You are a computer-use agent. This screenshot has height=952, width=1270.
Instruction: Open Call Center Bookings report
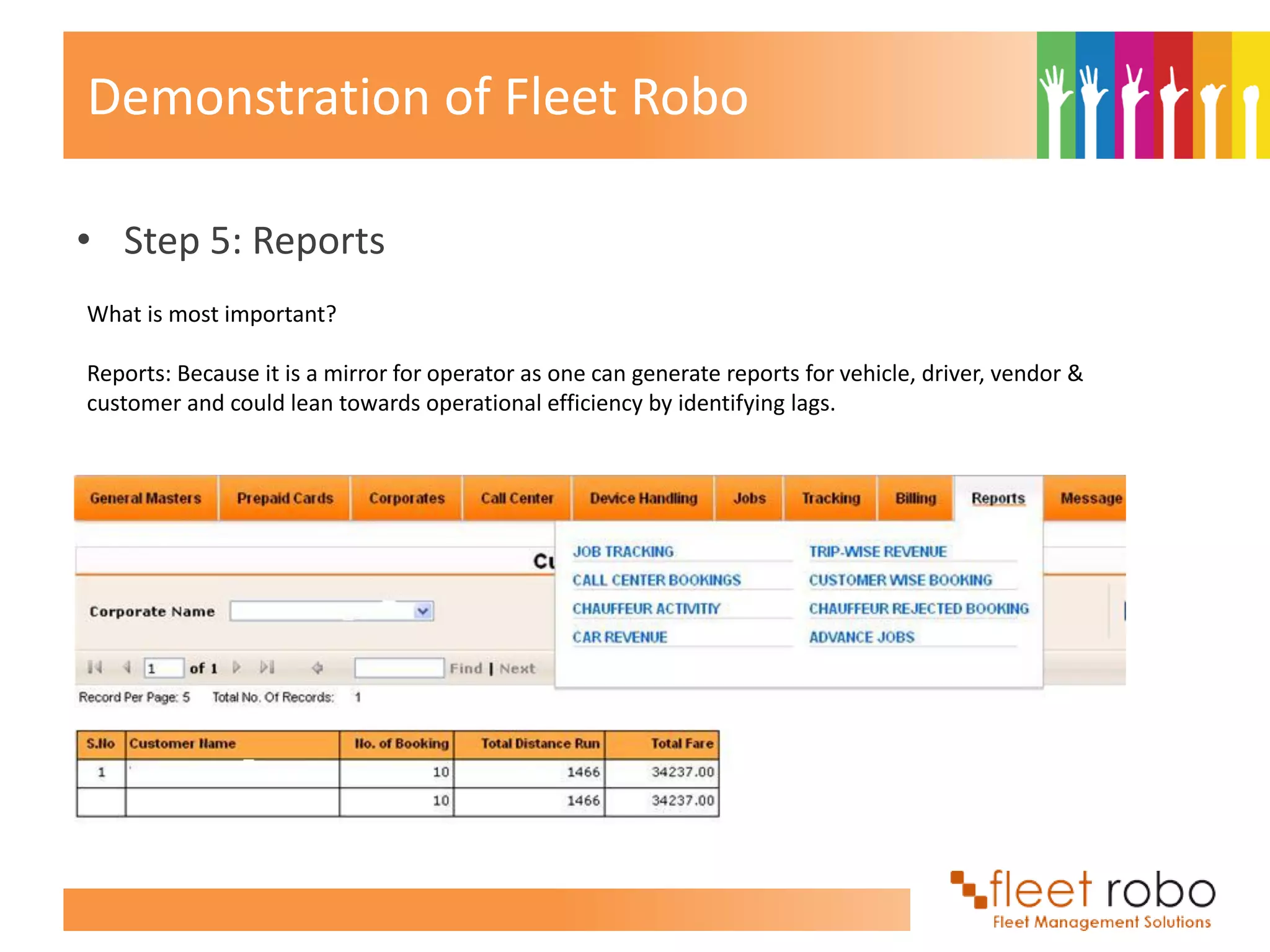(656, 580)
